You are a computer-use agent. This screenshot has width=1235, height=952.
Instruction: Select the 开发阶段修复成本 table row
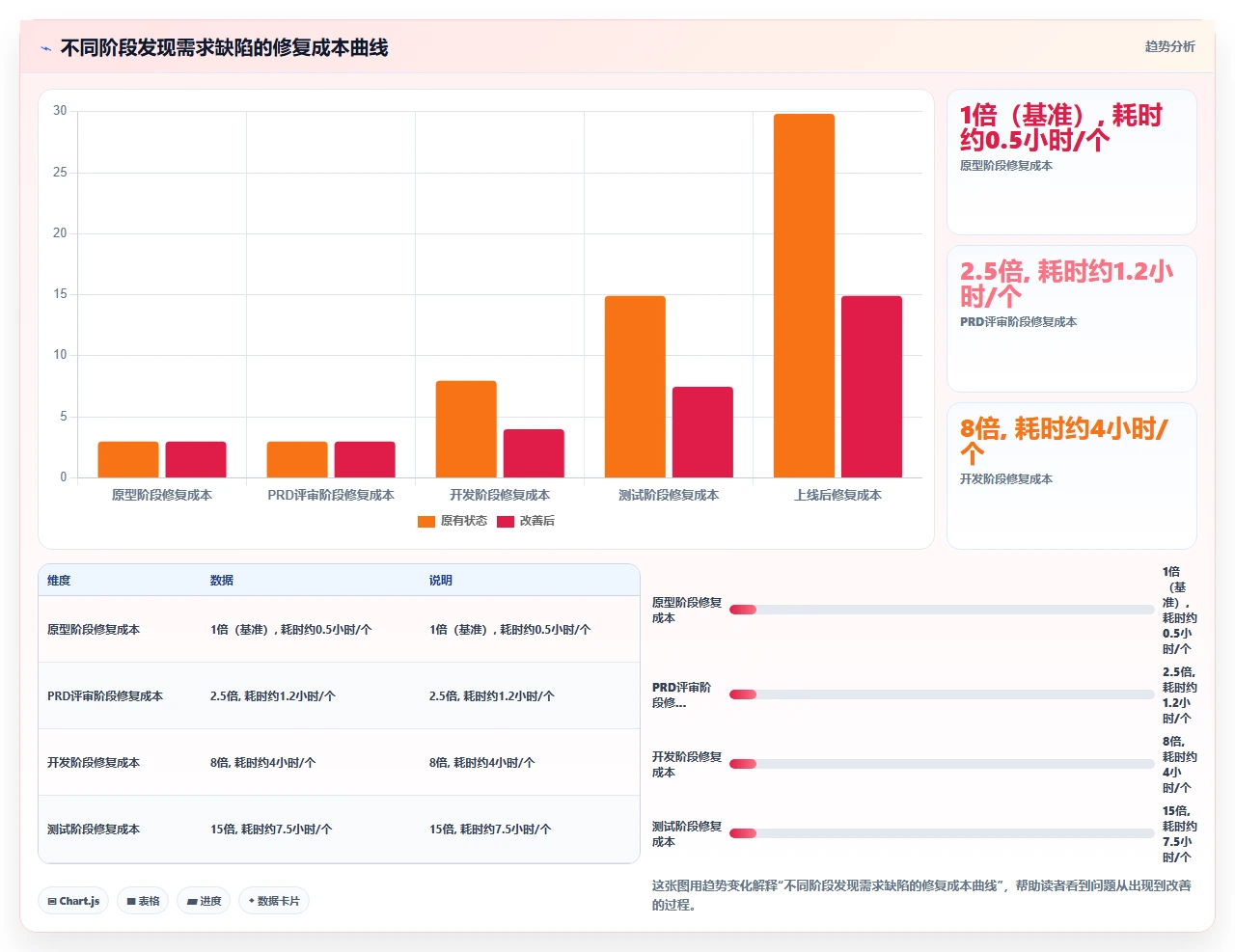tap(339, 762)
